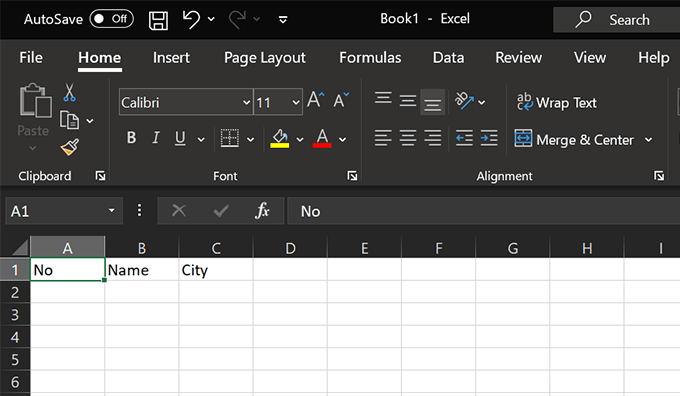
Task: Click Insert Function fx icon
Action: coord(262,211)
